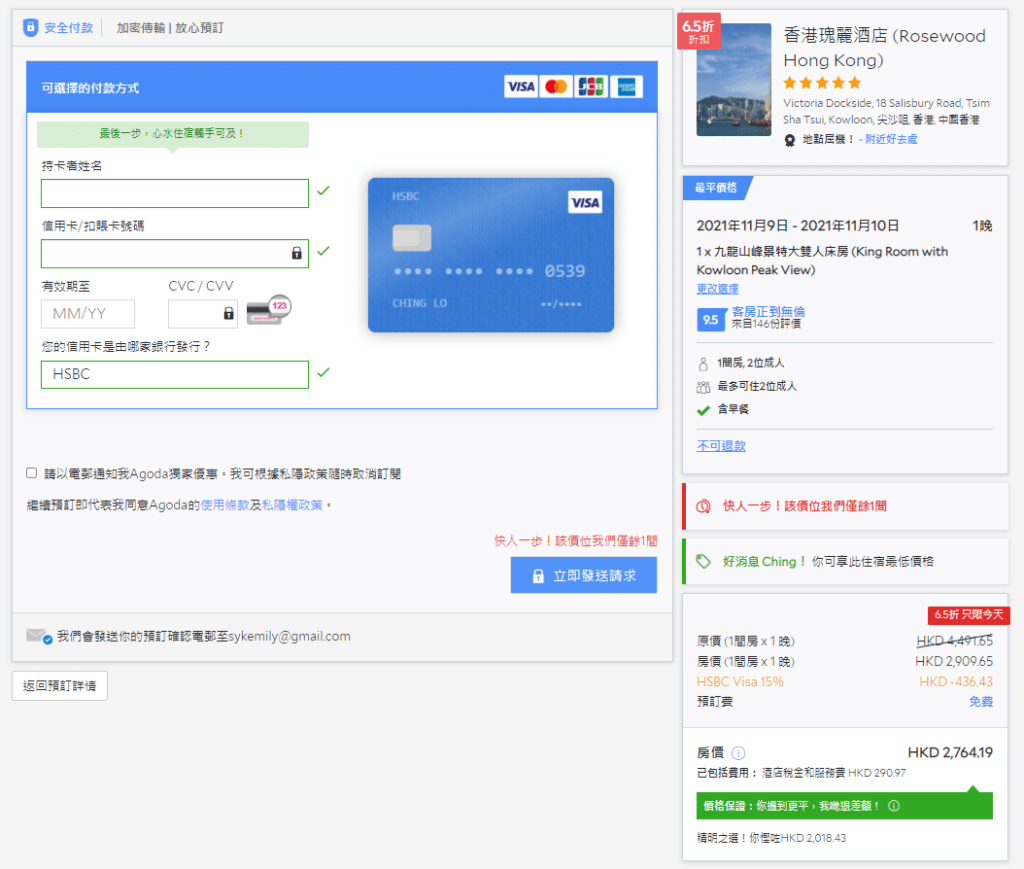Click the envelope icon beside confirmation email
The height and width of the screenshot is (869, 1024).
pos(39,636)
